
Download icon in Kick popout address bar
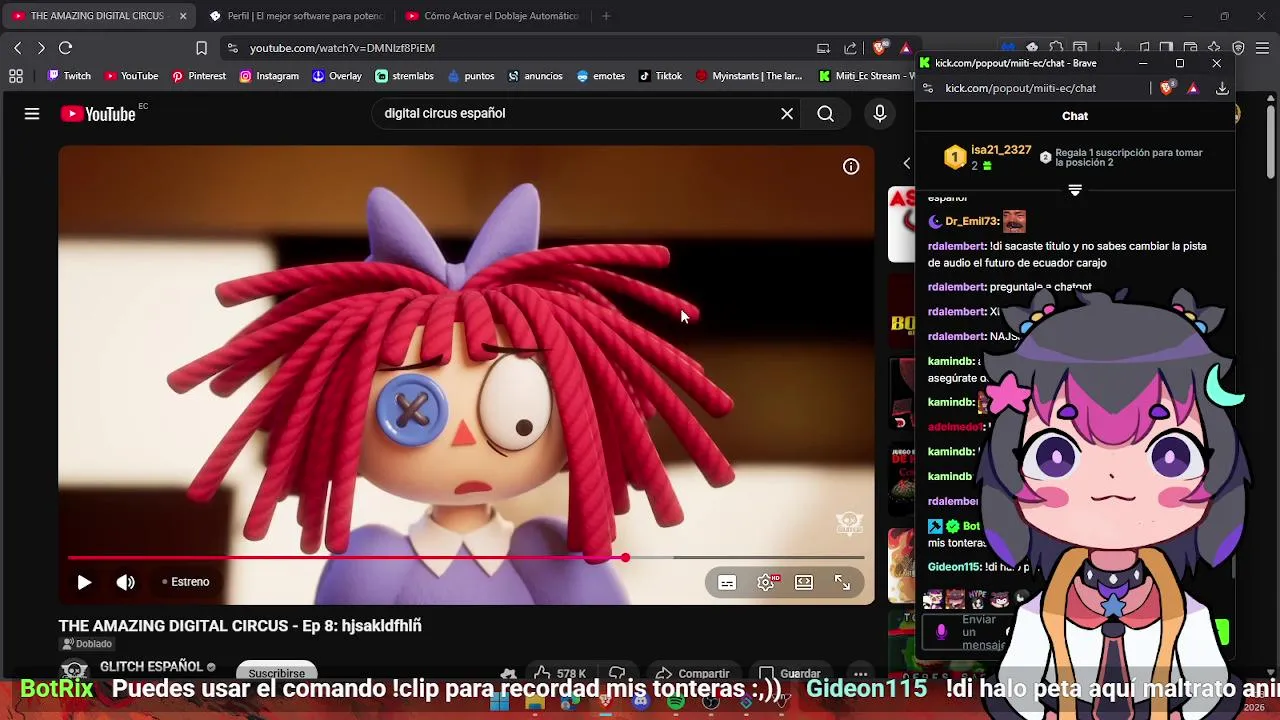[1222, 88]
